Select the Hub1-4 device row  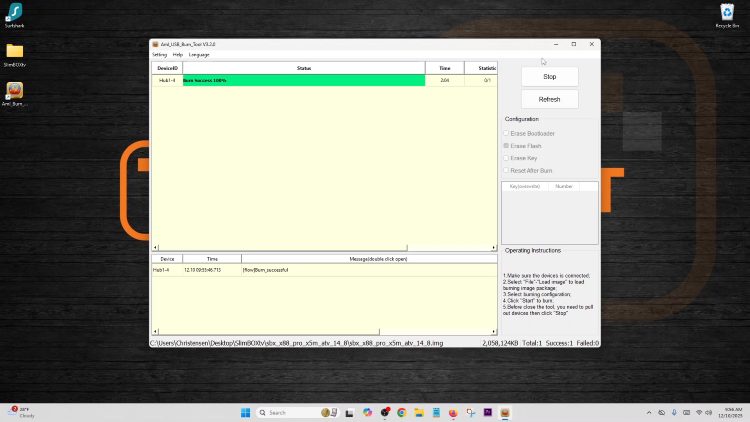click(324, 80)
